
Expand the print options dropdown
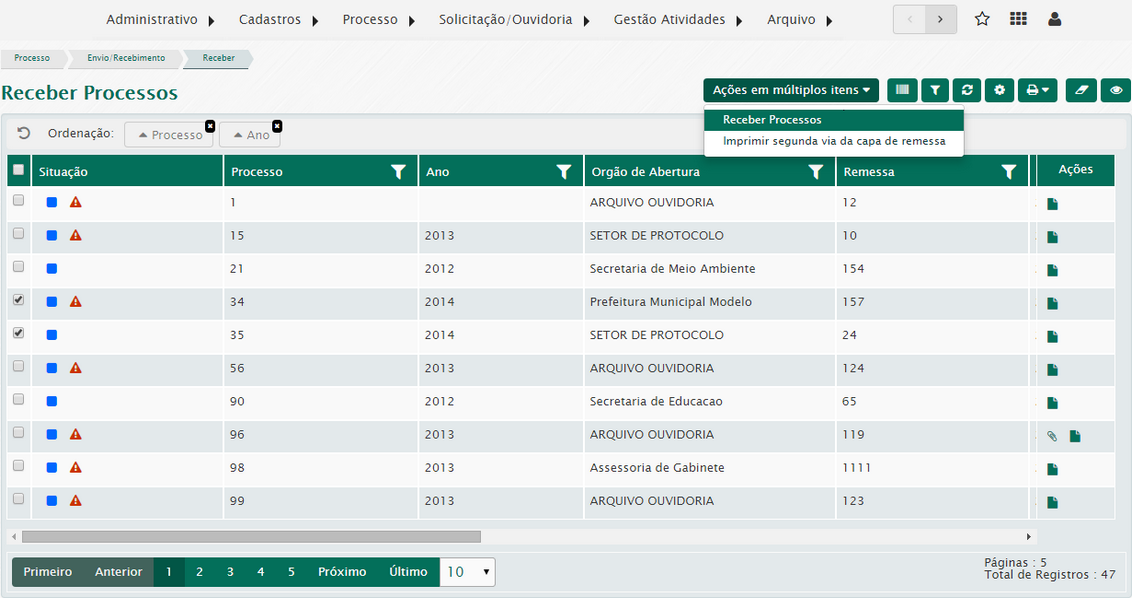(1037, 90)
